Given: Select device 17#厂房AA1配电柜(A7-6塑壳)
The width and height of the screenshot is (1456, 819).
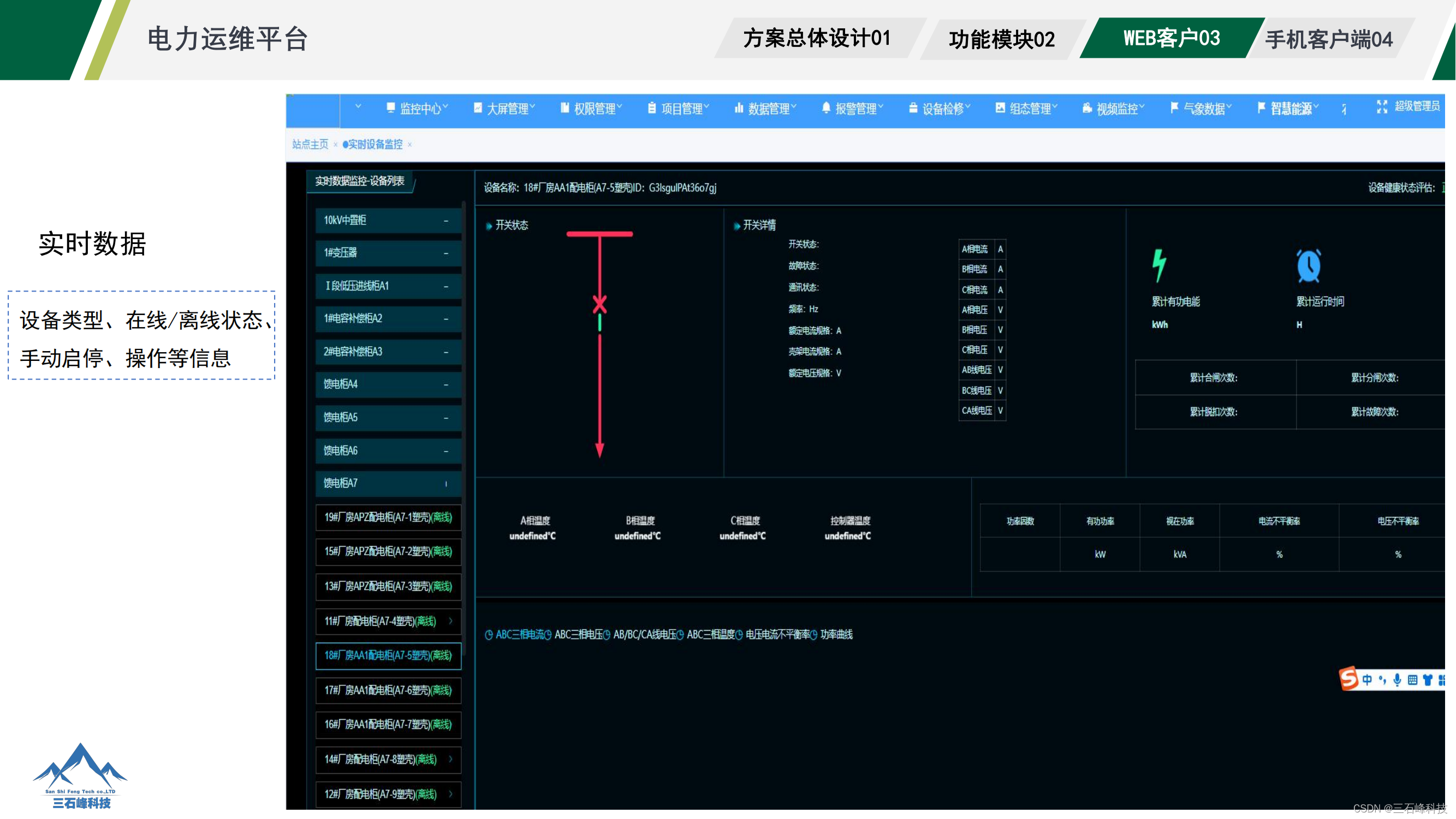Looking at the screenshot, I should pyautogui.click(x=388, y=690).
